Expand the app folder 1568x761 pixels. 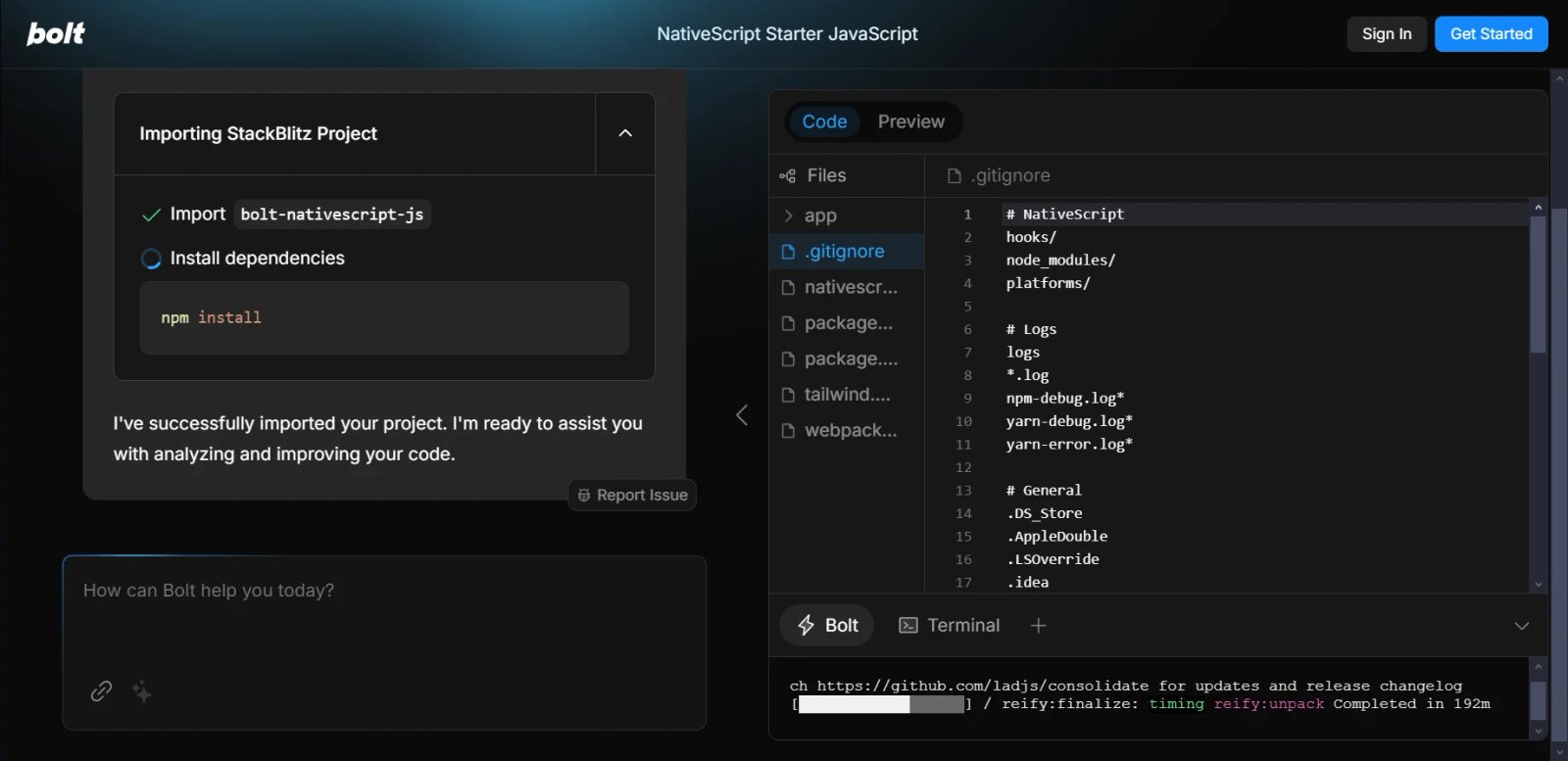pos(847,215)
